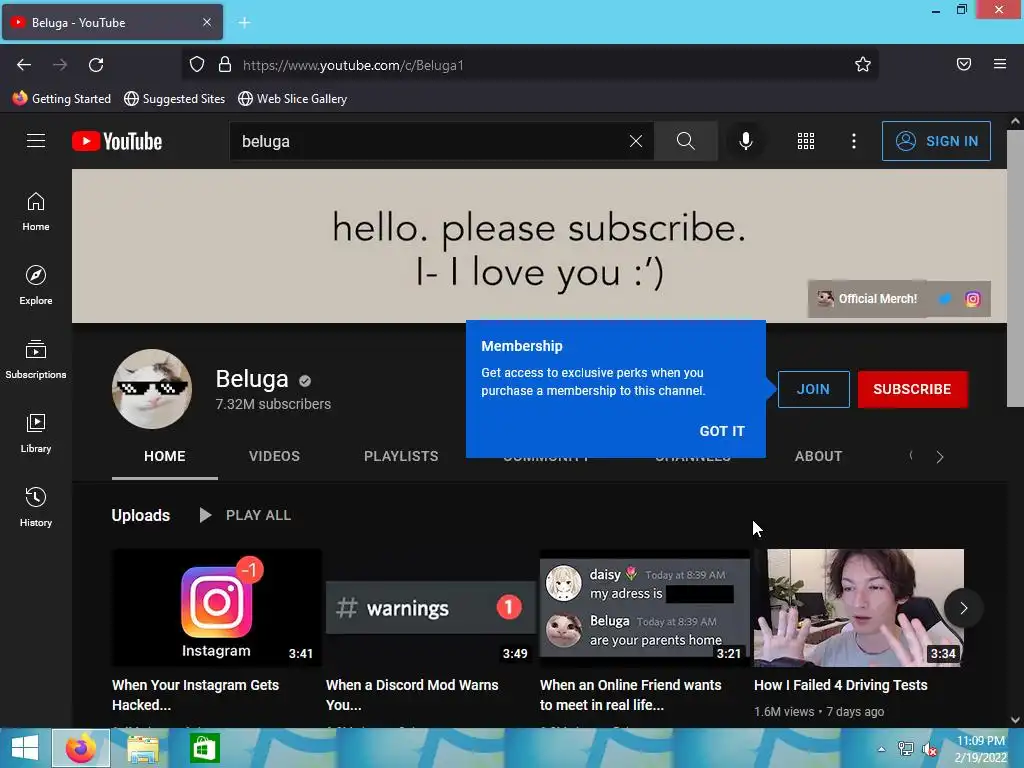Viewport: 1024px width, 768px height.
Task: Open Instagram Gets Hacked video thumbnail
Action: (217, 607)
